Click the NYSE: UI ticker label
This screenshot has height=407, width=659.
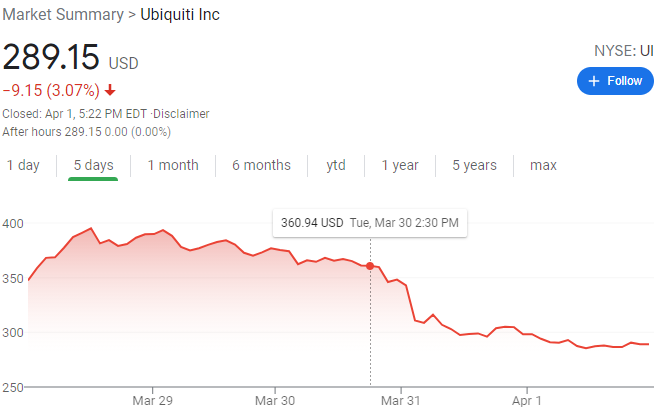tap(624, 51)
